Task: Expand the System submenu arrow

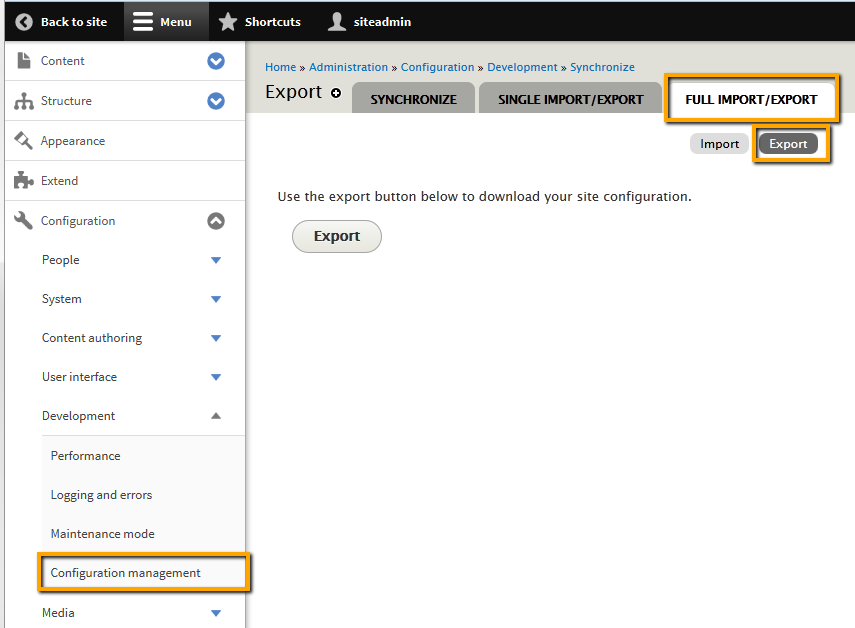Action: pyautogui.click(x=216, y=299)
